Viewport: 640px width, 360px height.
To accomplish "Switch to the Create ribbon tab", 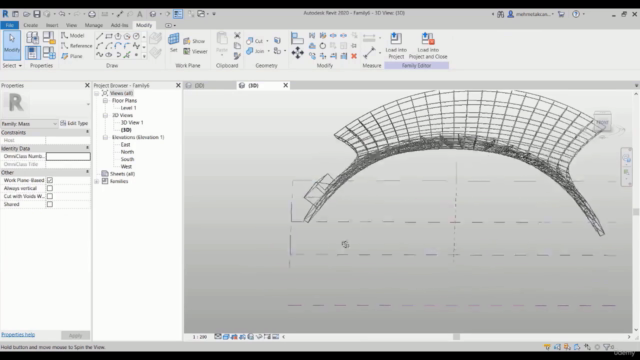I will click(x=31, y=25).
